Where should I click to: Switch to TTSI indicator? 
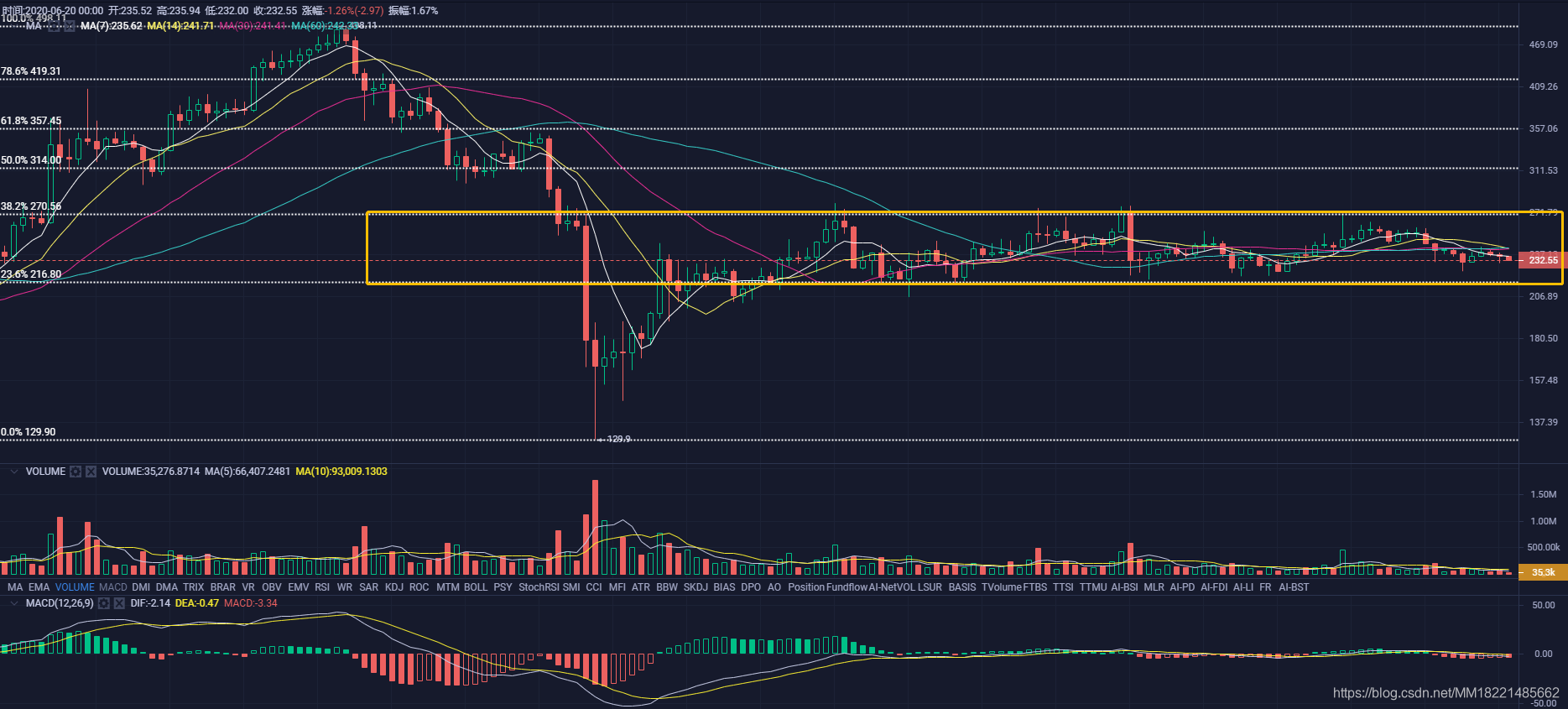click(1063, 587)
